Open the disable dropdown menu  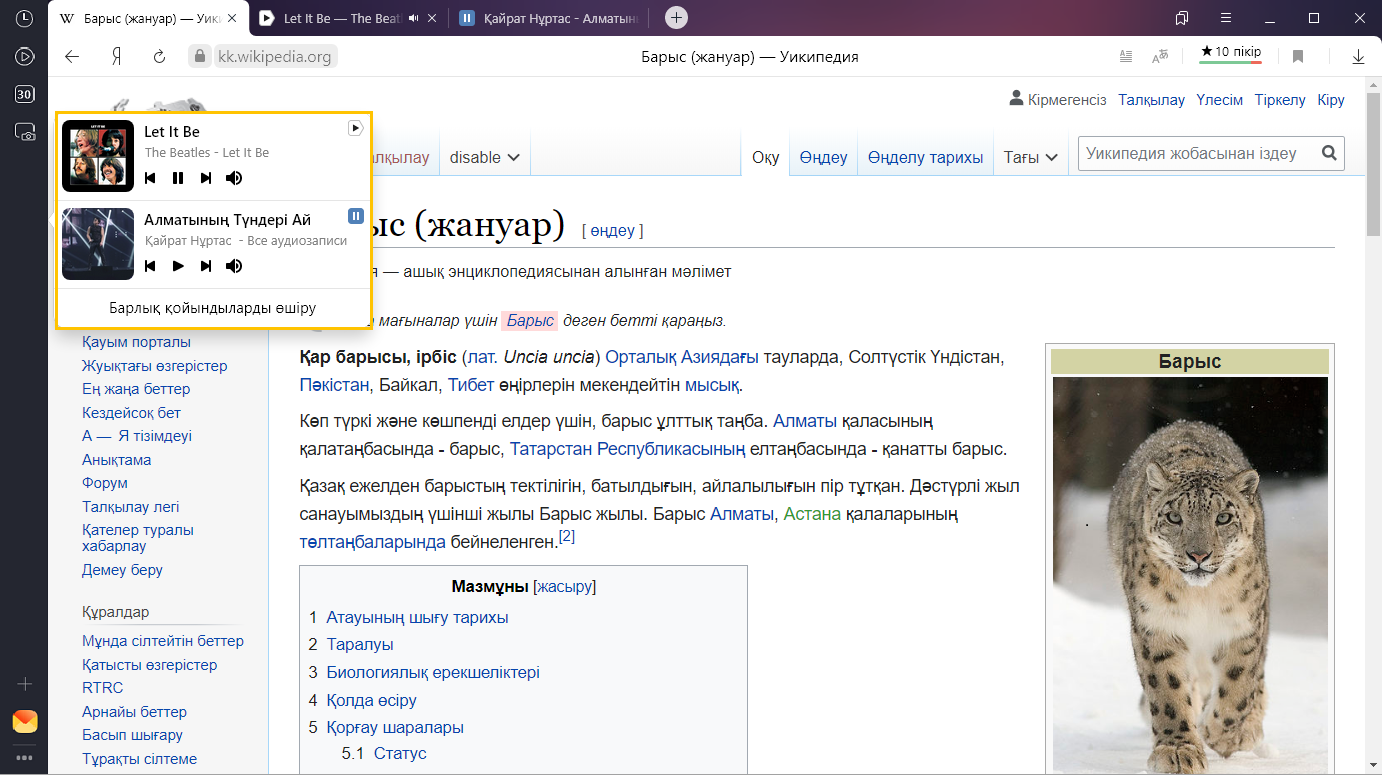point(484,157)
